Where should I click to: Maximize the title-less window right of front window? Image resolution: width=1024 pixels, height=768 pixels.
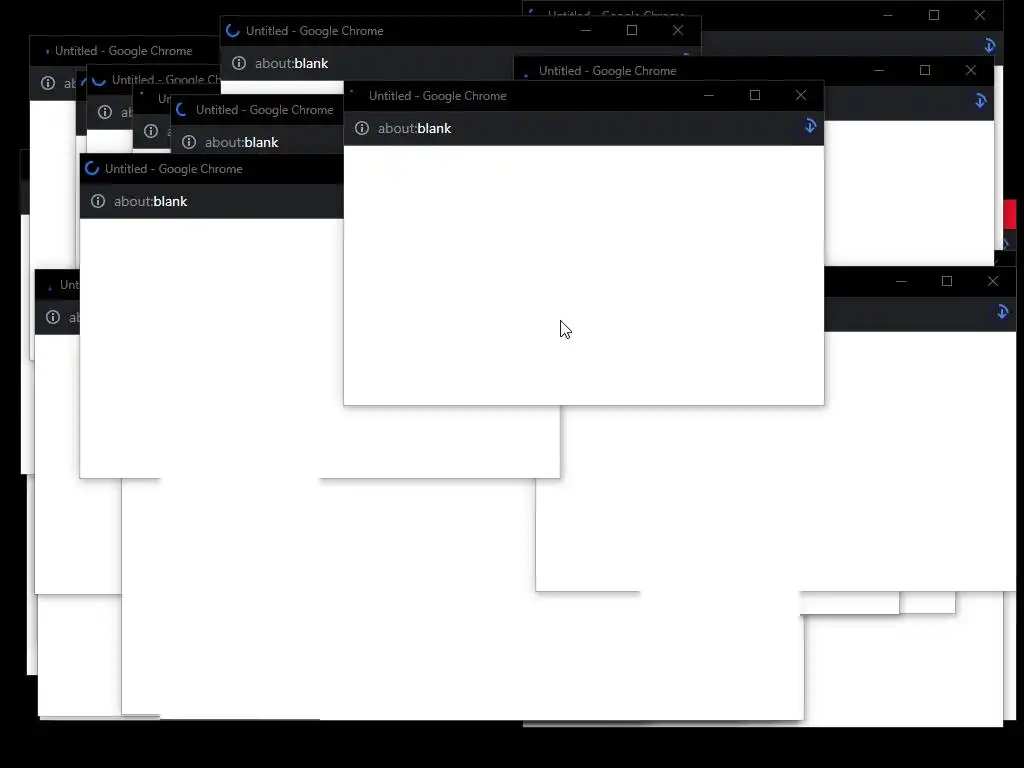[x=947, y=281]
